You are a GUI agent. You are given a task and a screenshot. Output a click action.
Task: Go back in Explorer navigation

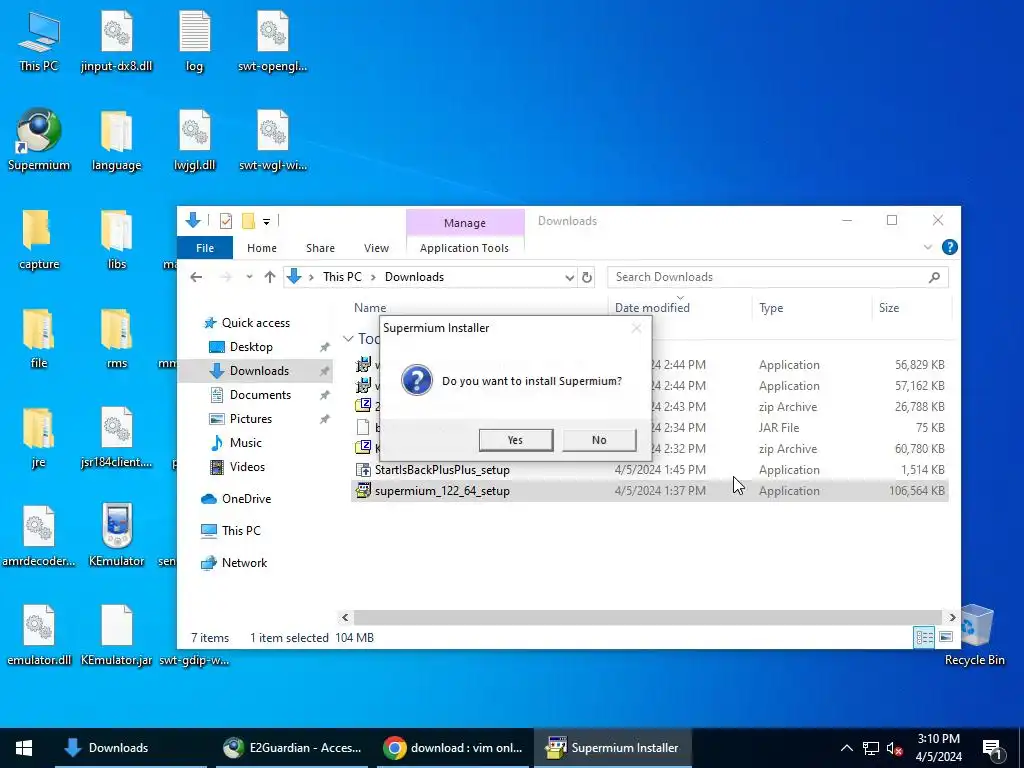tap(196, 277)
